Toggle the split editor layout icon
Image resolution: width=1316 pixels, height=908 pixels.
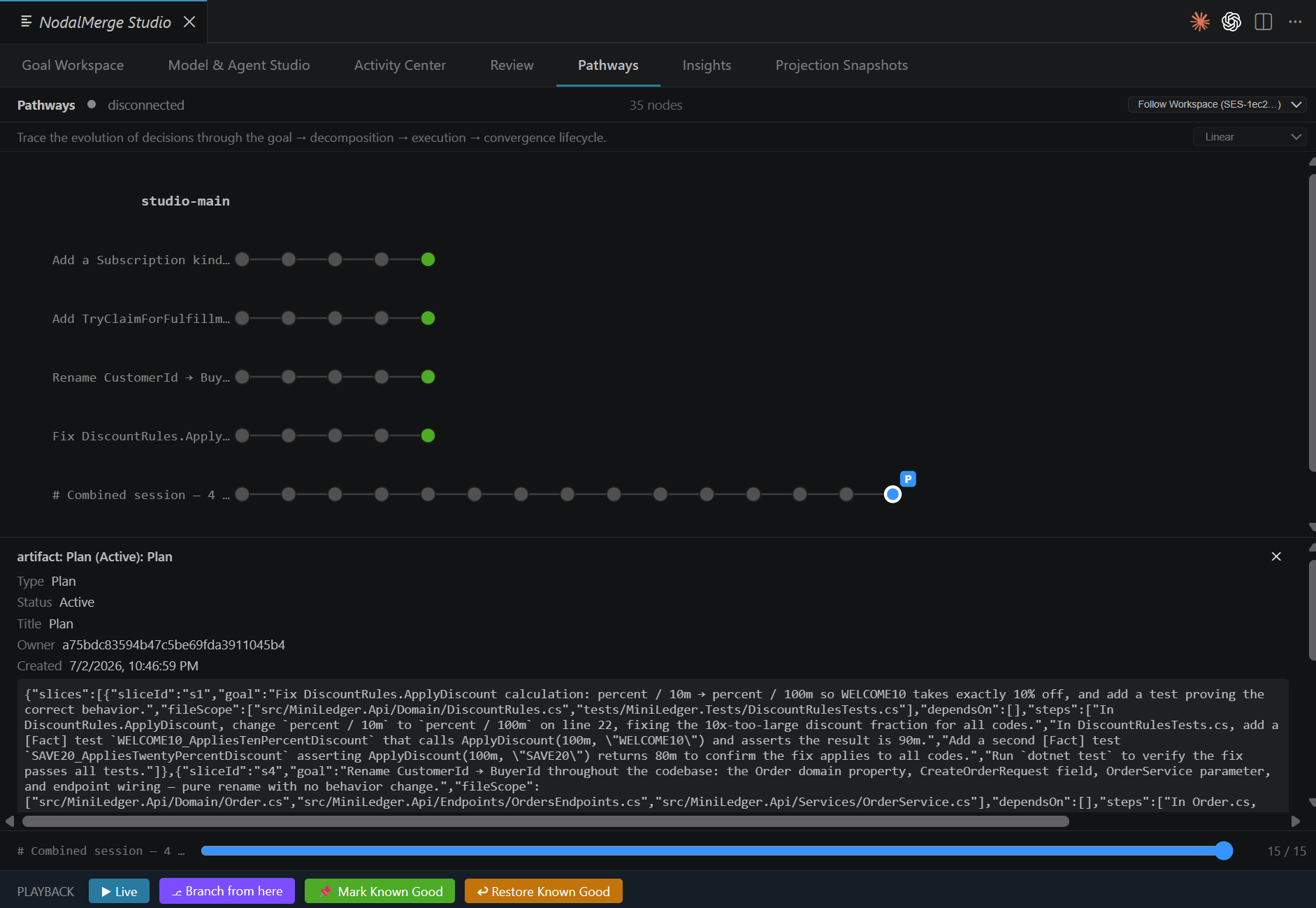1264,22
